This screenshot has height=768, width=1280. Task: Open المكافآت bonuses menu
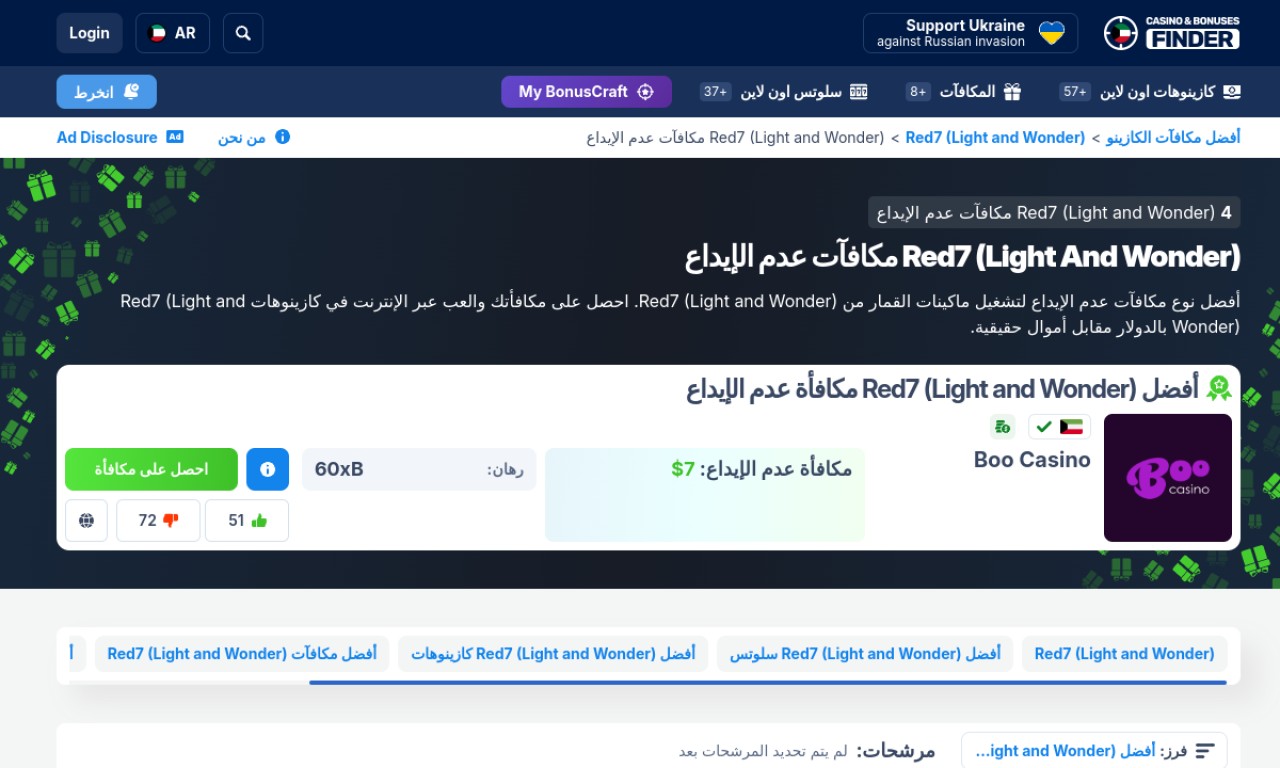click(964, 92)
